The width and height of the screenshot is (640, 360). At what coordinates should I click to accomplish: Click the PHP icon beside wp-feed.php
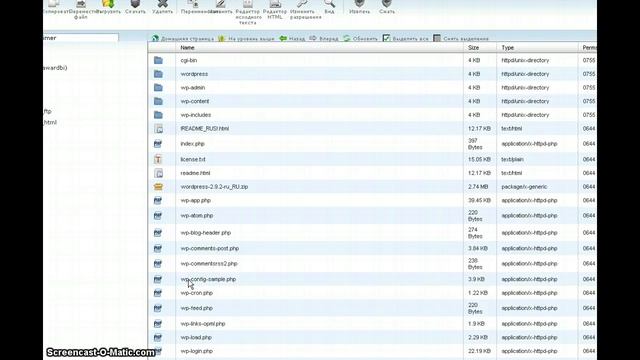point(158,308)
